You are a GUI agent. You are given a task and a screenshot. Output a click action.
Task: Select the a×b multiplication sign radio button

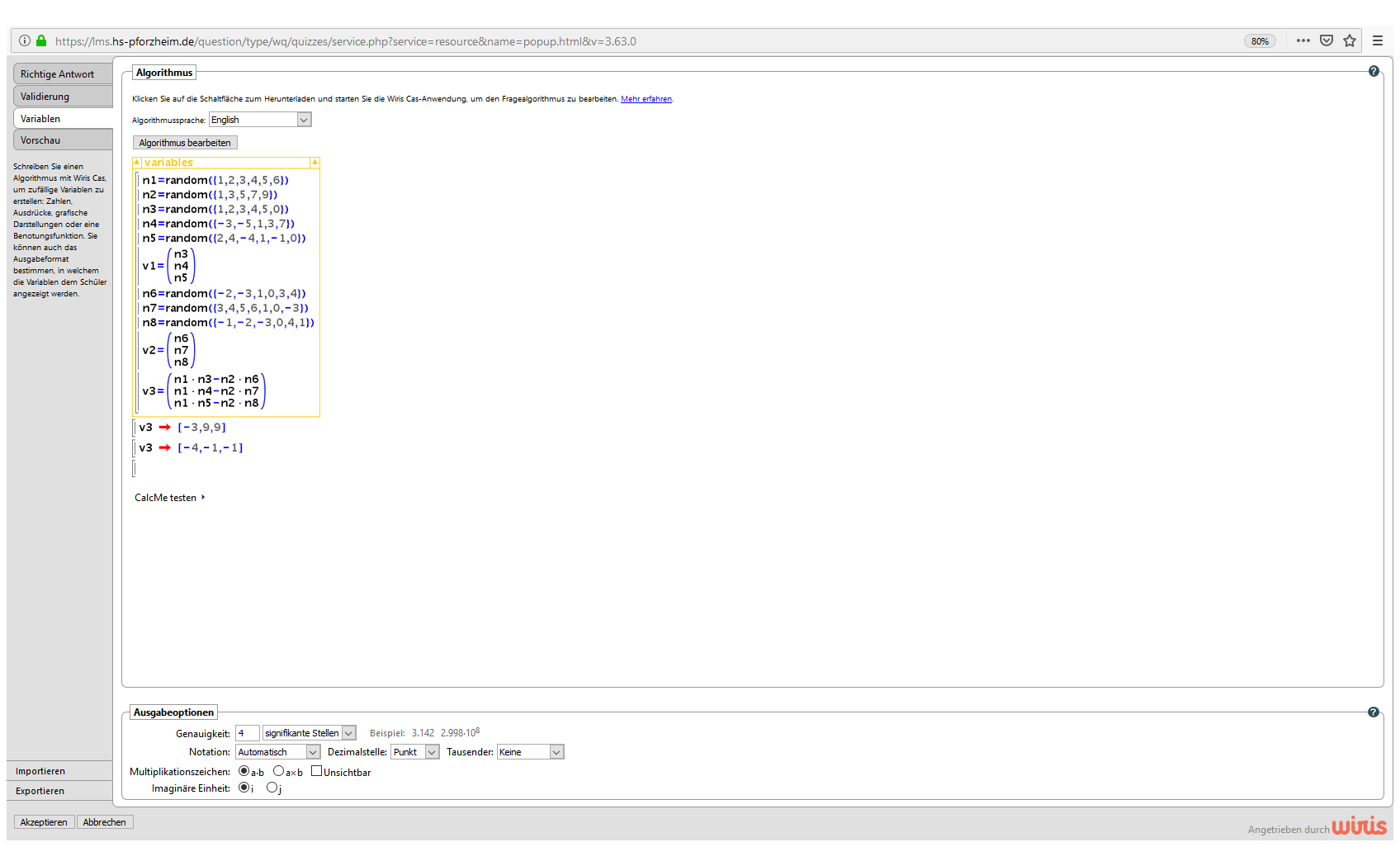279,771
